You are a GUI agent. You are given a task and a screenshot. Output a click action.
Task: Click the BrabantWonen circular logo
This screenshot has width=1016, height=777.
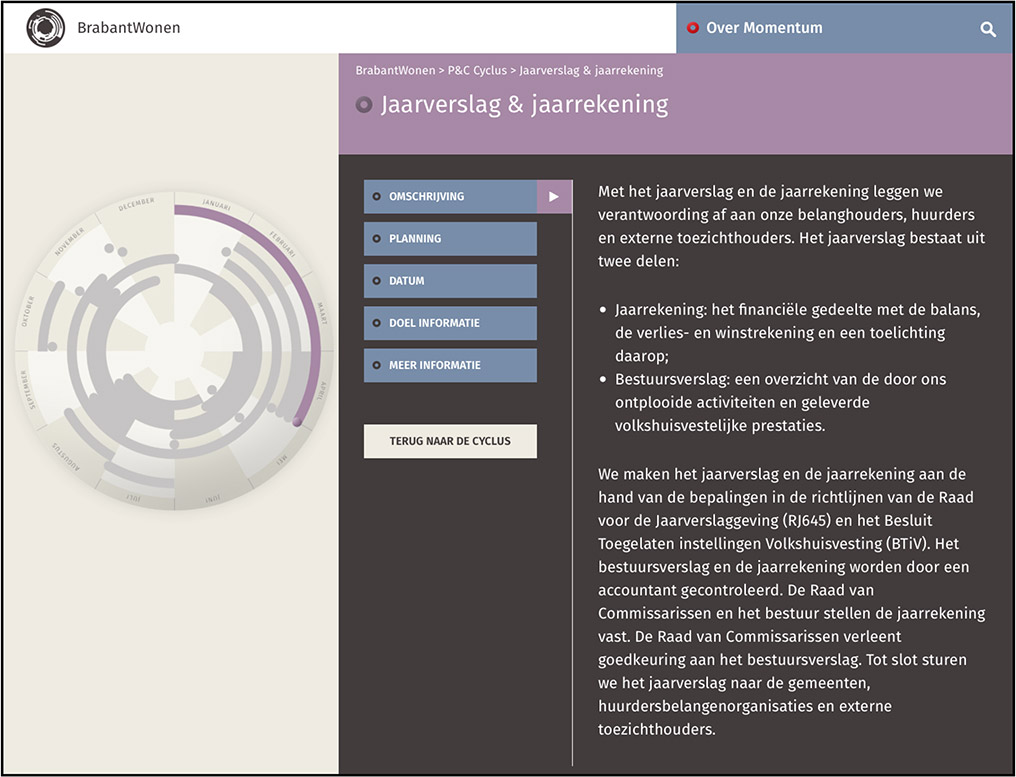pos(45,28)
